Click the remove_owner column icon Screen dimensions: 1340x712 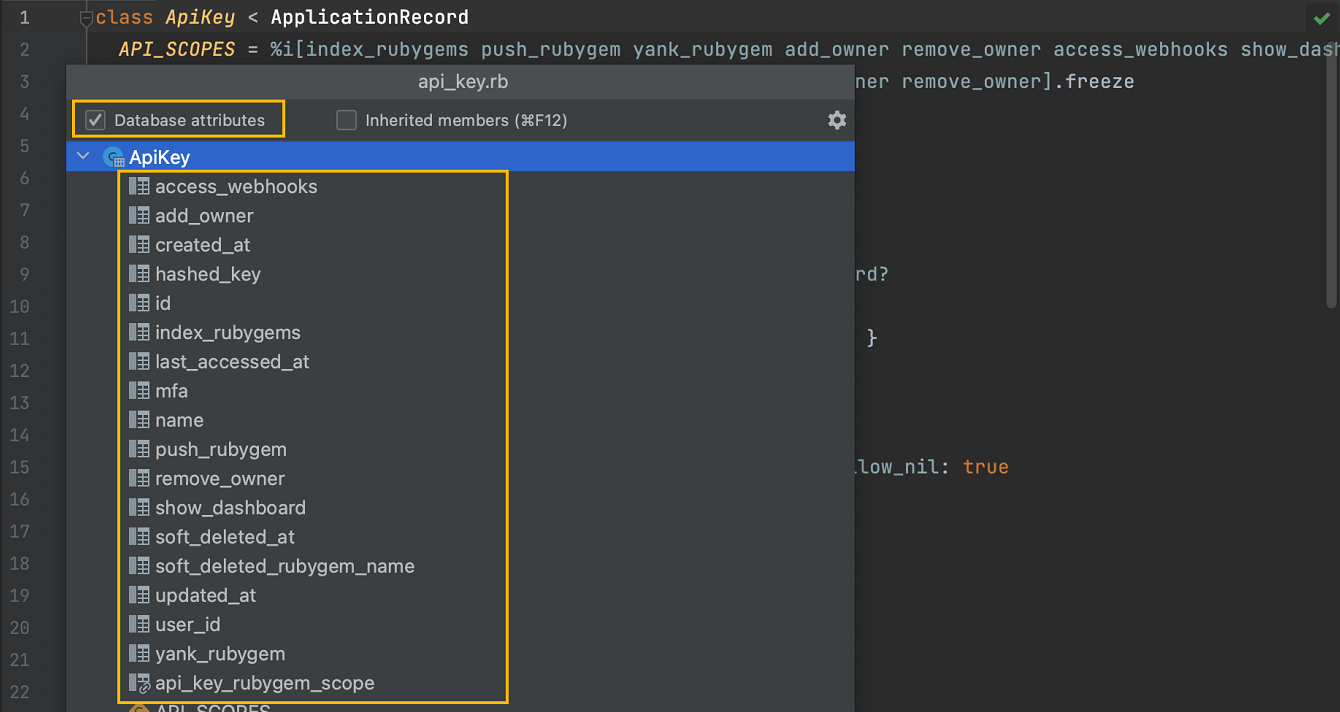coord(139,478)
